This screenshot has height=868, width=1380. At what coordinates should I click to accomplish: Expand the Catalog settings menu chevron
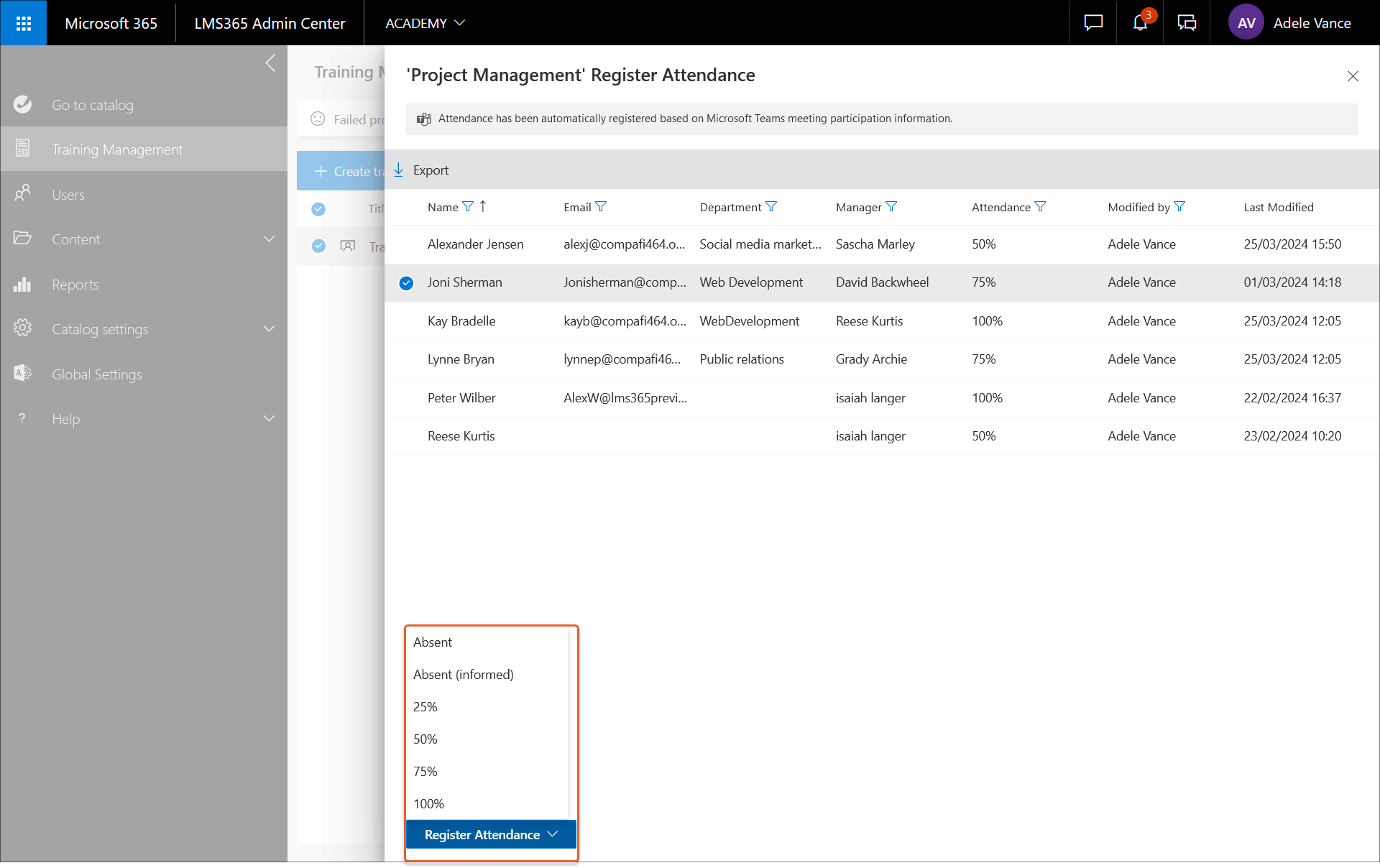click(x=269, y=329)
